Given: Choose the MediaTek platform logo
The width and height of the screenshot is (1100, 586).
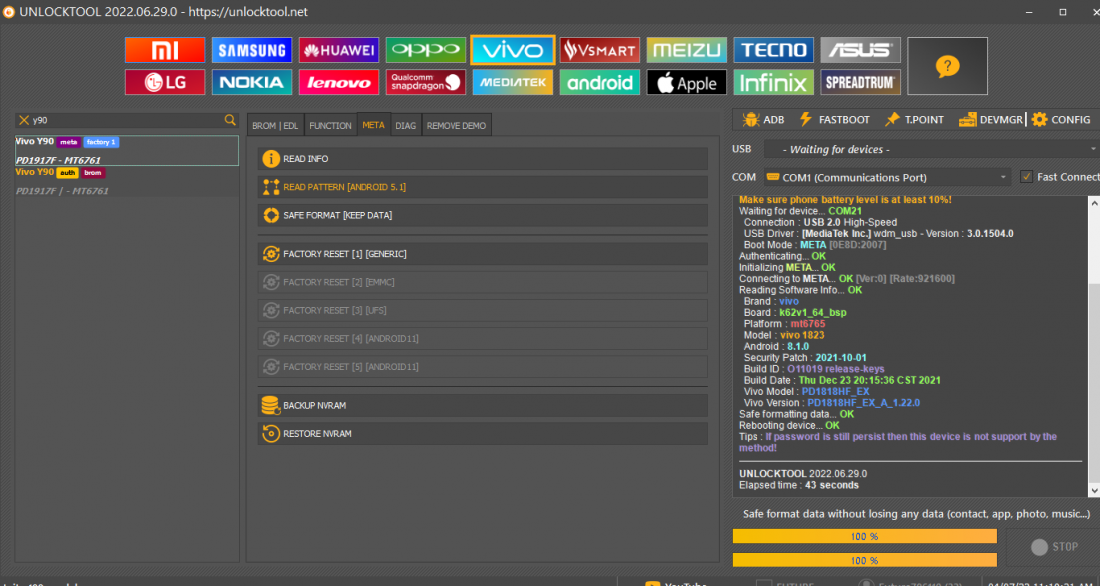Looking at the screenshot, I should (x=513, y=82).
